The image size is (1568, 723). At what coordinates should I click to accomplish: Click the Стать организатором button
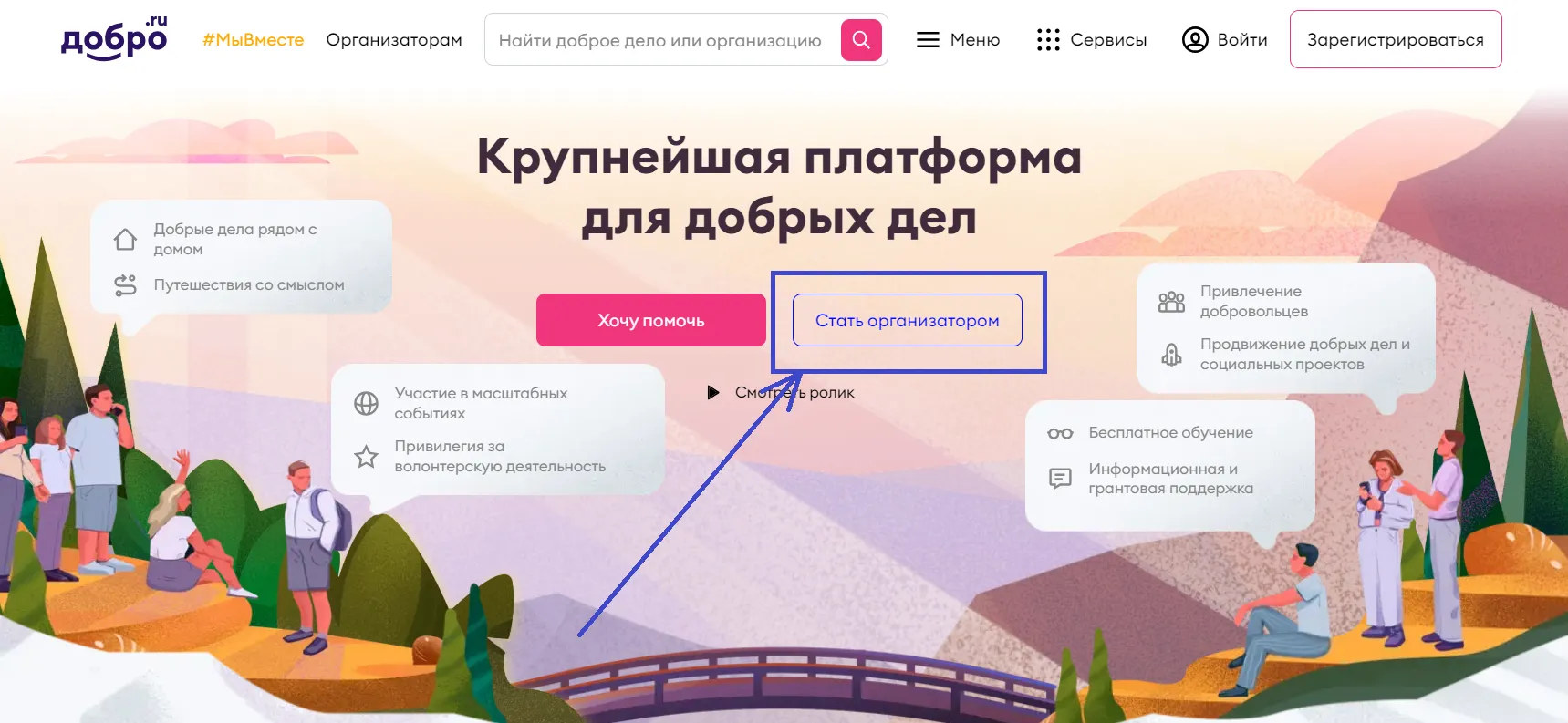(908, 320)
